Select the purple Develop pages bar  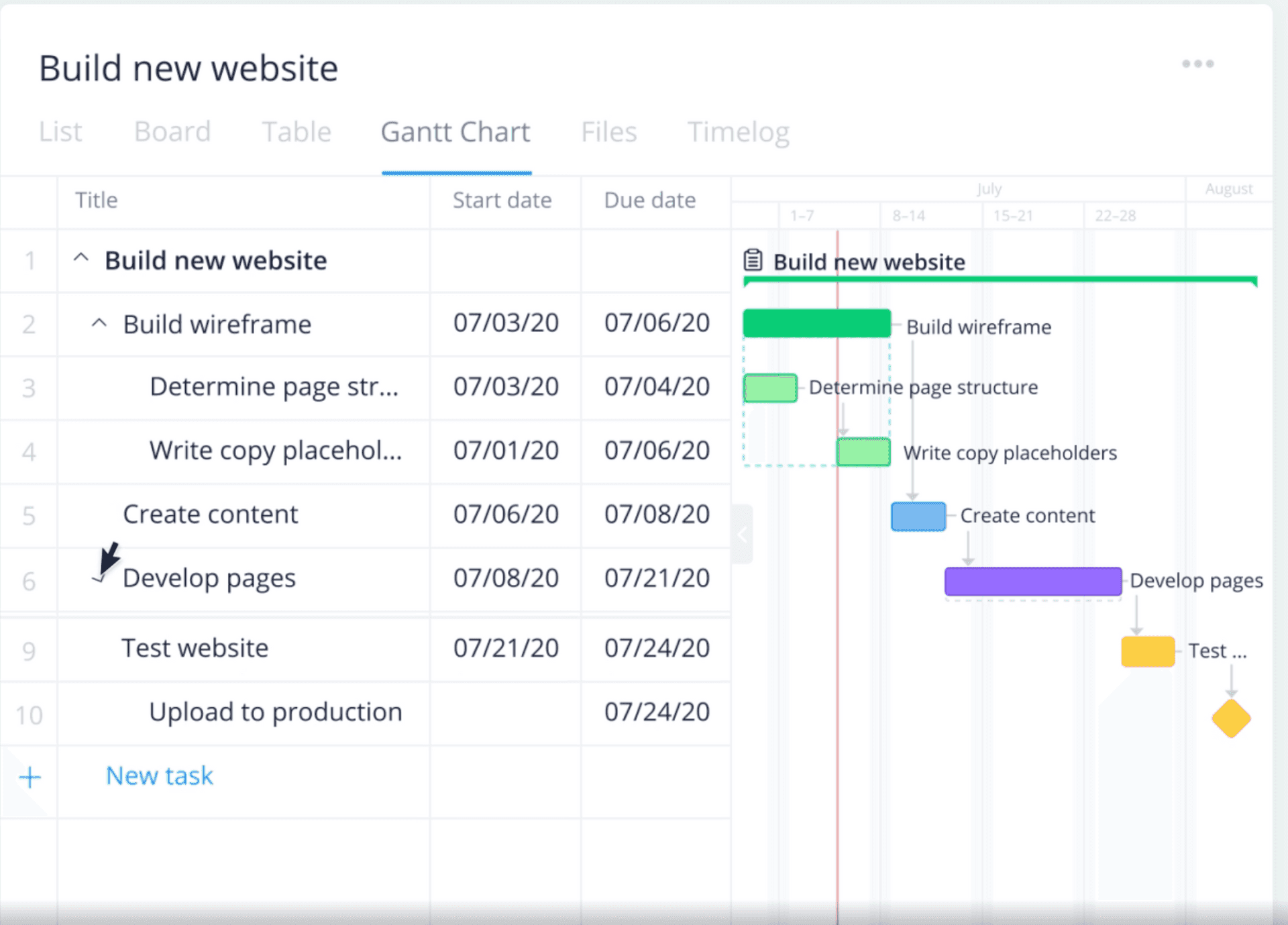tap(1032, 581)
